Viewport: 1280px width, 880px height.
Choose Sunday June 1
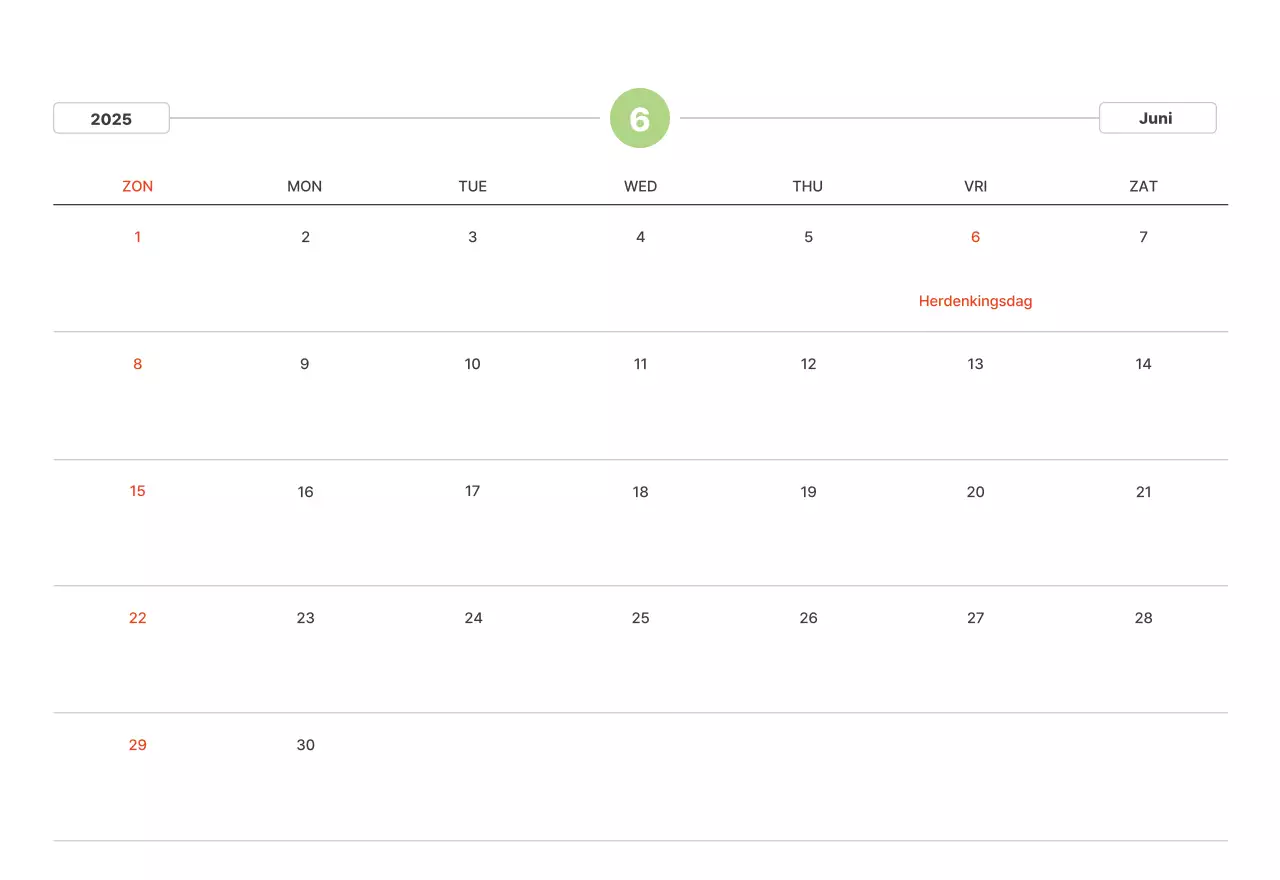(x=138, y=237)
